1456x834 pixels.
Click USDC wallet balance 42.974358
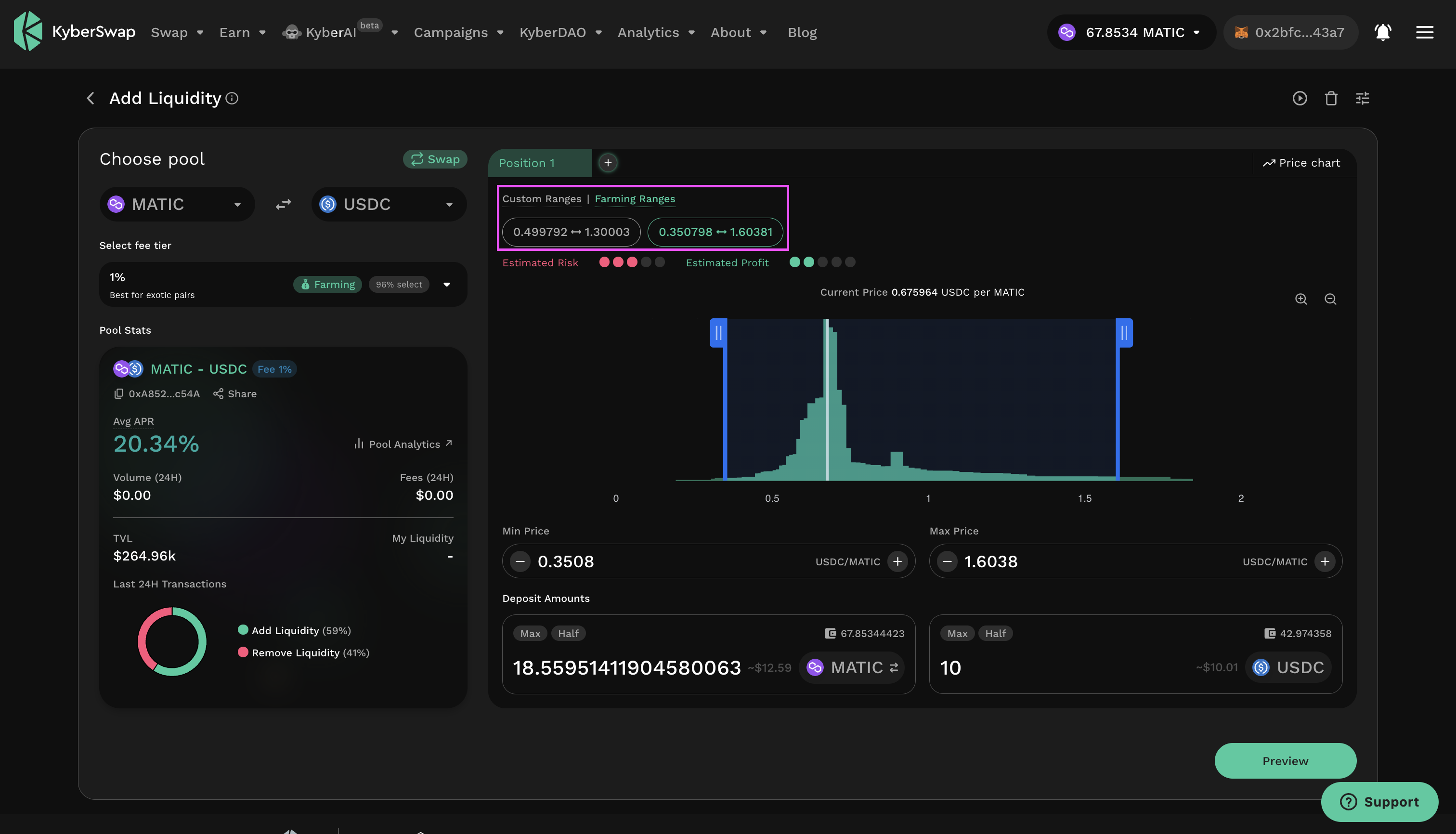[x=1298, y=634]
